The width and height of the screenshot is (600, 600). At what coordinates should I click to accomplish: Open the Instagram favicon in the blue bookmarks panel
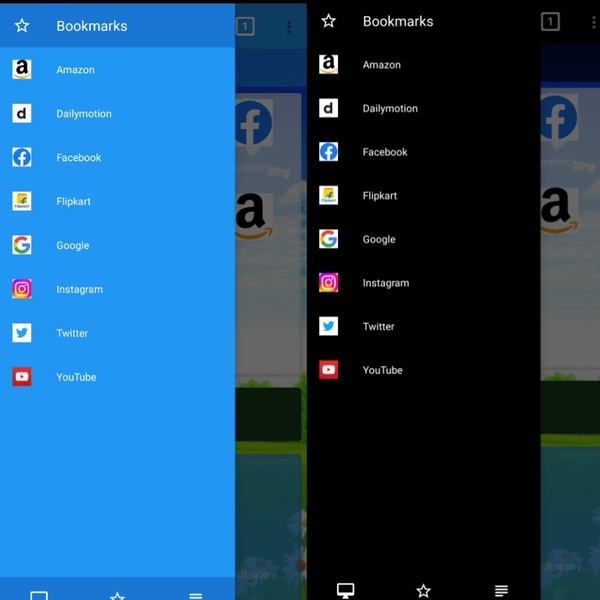[22, 289]
